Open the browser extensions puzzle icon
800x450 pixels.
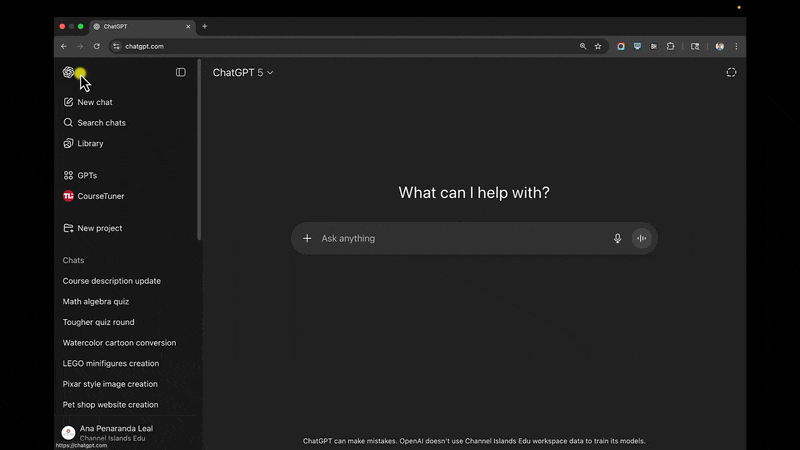(x=670, y=46)
